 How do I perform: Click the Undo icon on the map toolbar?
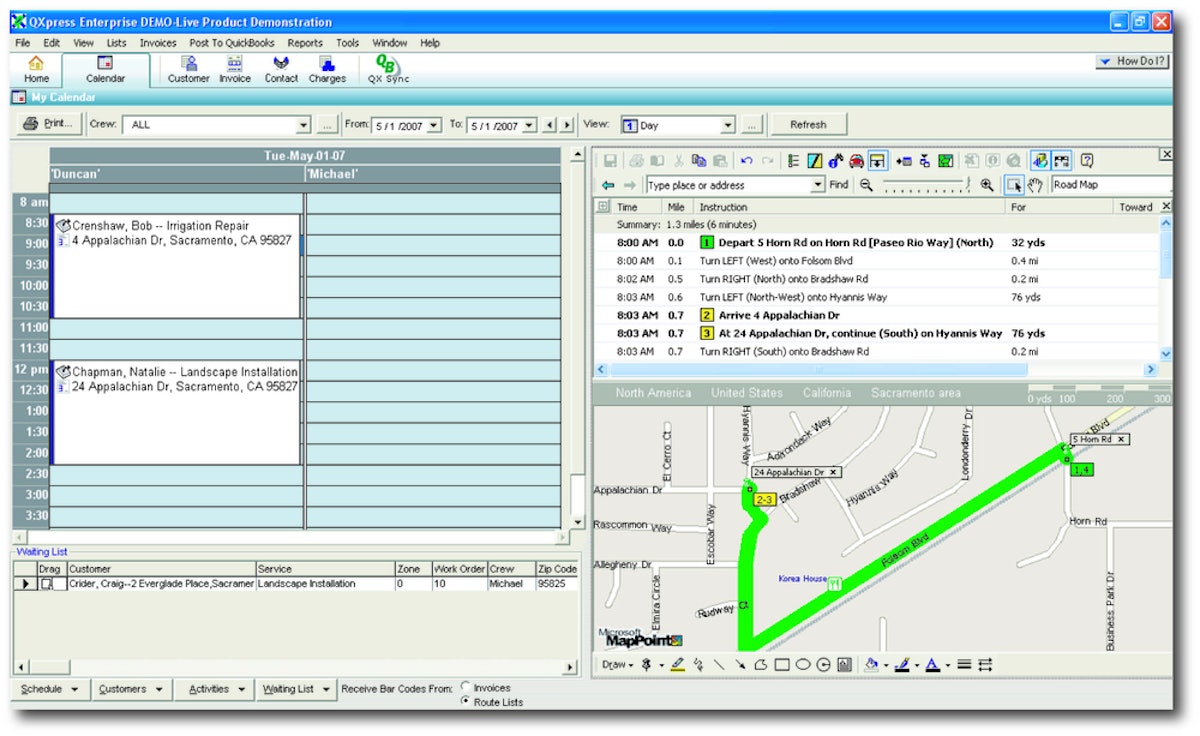coord(745,159)
